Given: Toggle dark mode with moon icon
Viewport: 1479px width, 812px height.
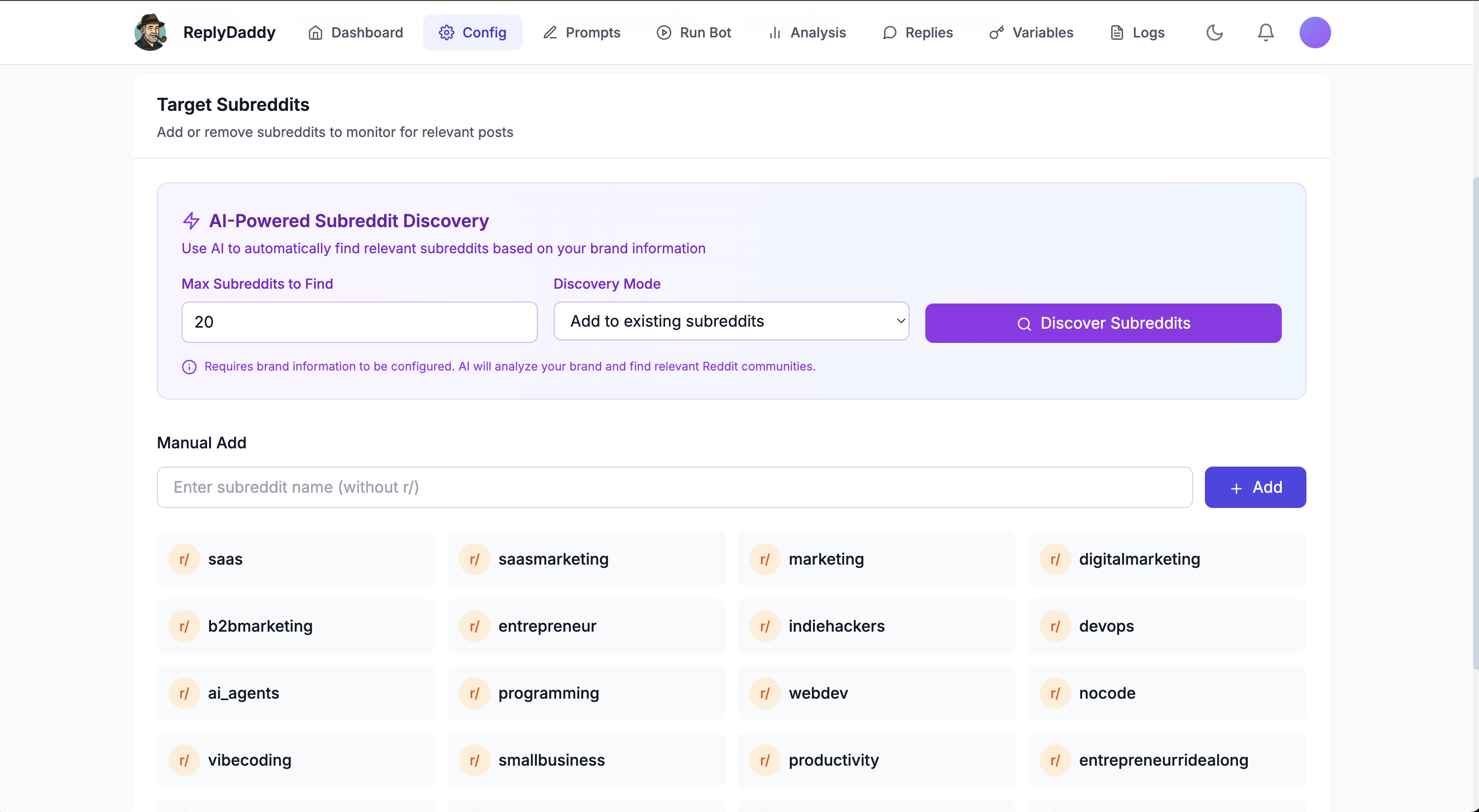Looking at the screenshot, I should pos(1214,33).
